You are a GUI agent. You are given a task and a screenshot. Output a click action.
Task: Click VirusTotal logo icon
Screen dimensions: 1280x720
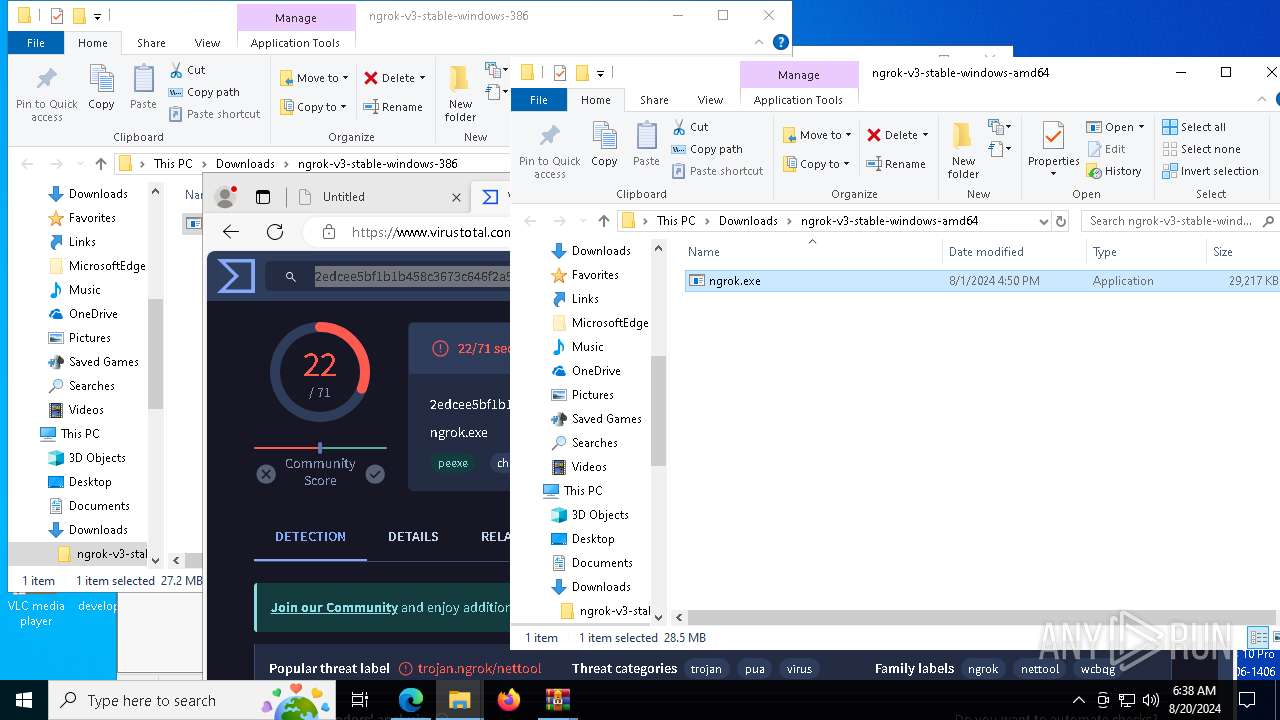click(236, 276)
